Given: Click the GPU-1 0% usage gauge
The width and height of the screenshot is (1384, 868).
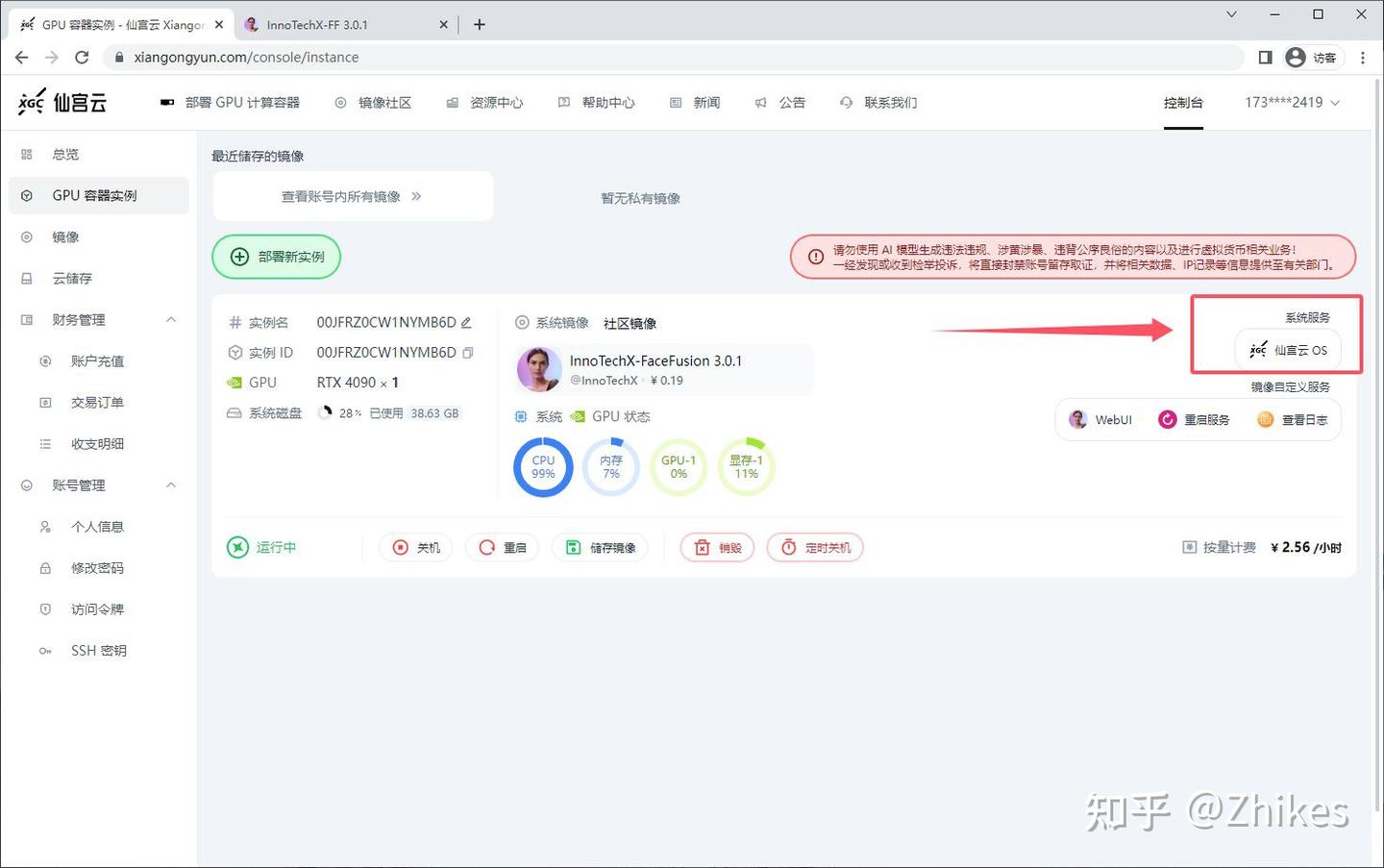Looking at the screenshot, I should (679, 467).
